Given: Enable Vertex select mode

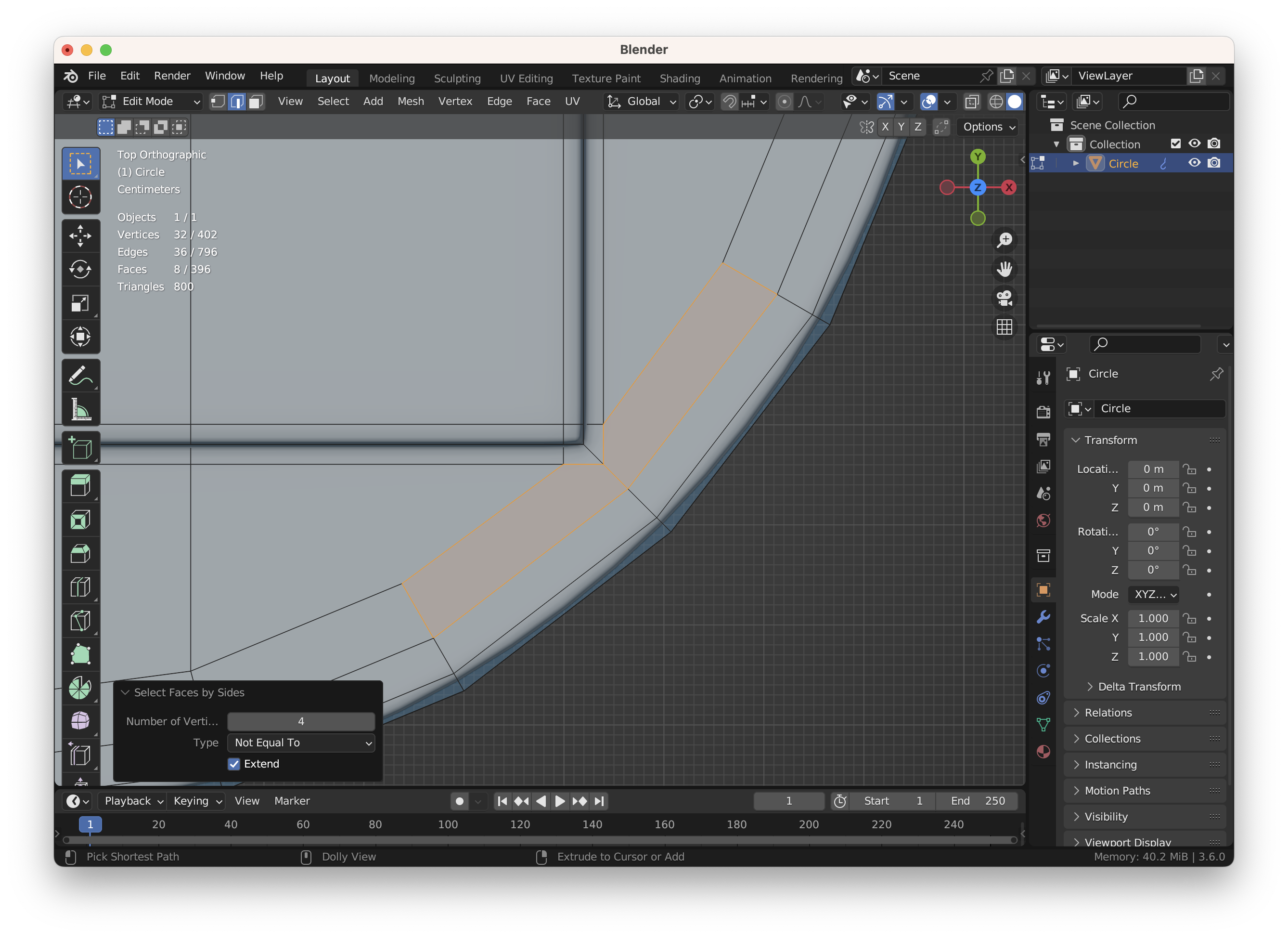Looking at the screenshot, I should (218, 102).
